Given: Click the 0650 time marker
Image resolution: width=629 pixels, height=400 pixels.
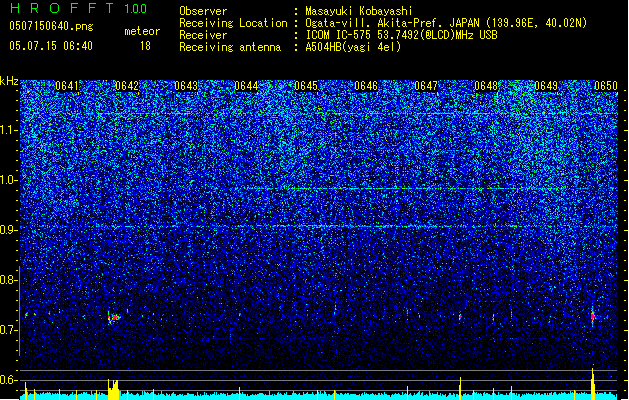Looking at the screenshot, I should point(606,86).
